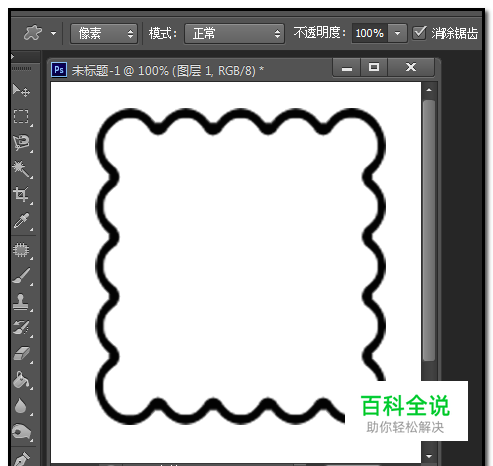This screenshot has height=466, width=493.
Task: Click the 不透明度 100% input field
Action: pyautogui.click(x=370, y=33)
